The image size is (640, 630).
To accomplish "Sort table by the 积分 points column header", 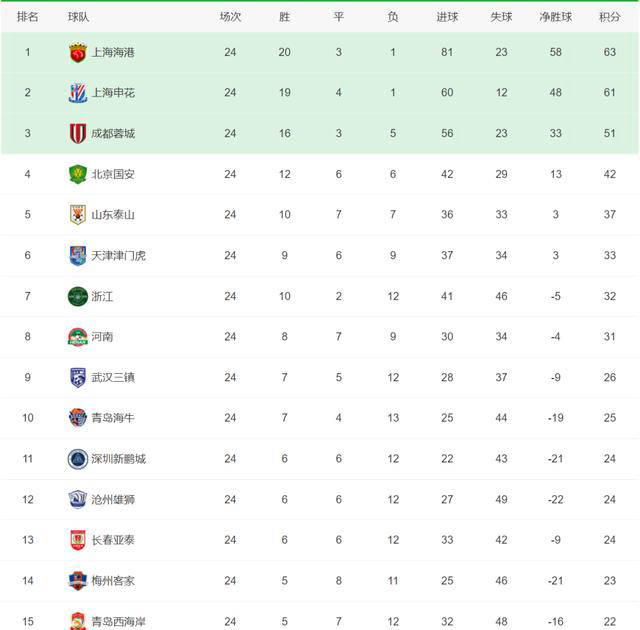I will [x=609, y=17].
